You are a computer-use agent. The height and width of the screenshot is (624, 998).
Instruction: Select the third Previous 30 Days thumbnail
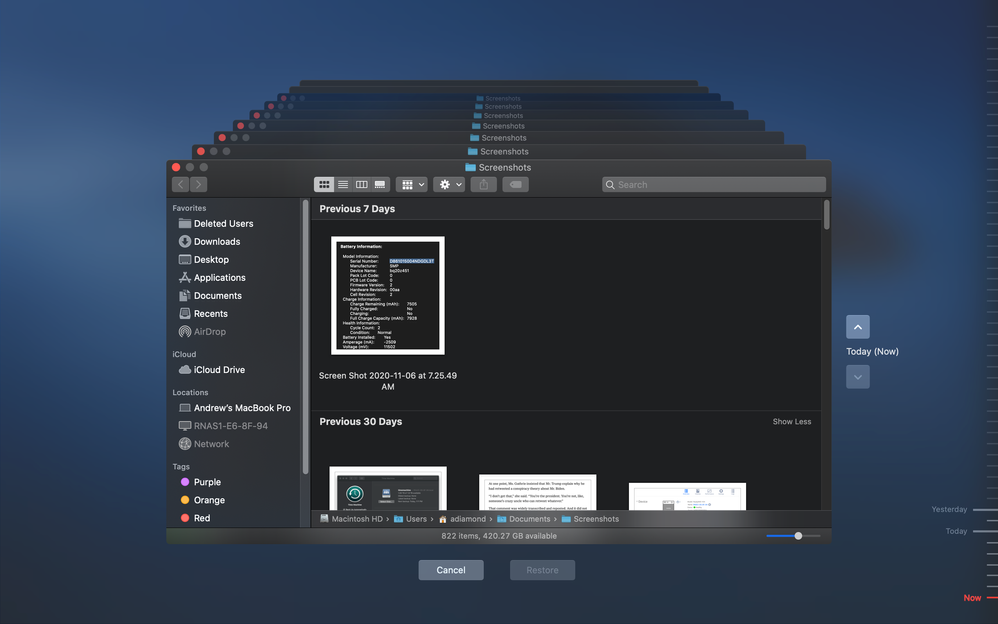pyautogui.click(x=687, y=497)
